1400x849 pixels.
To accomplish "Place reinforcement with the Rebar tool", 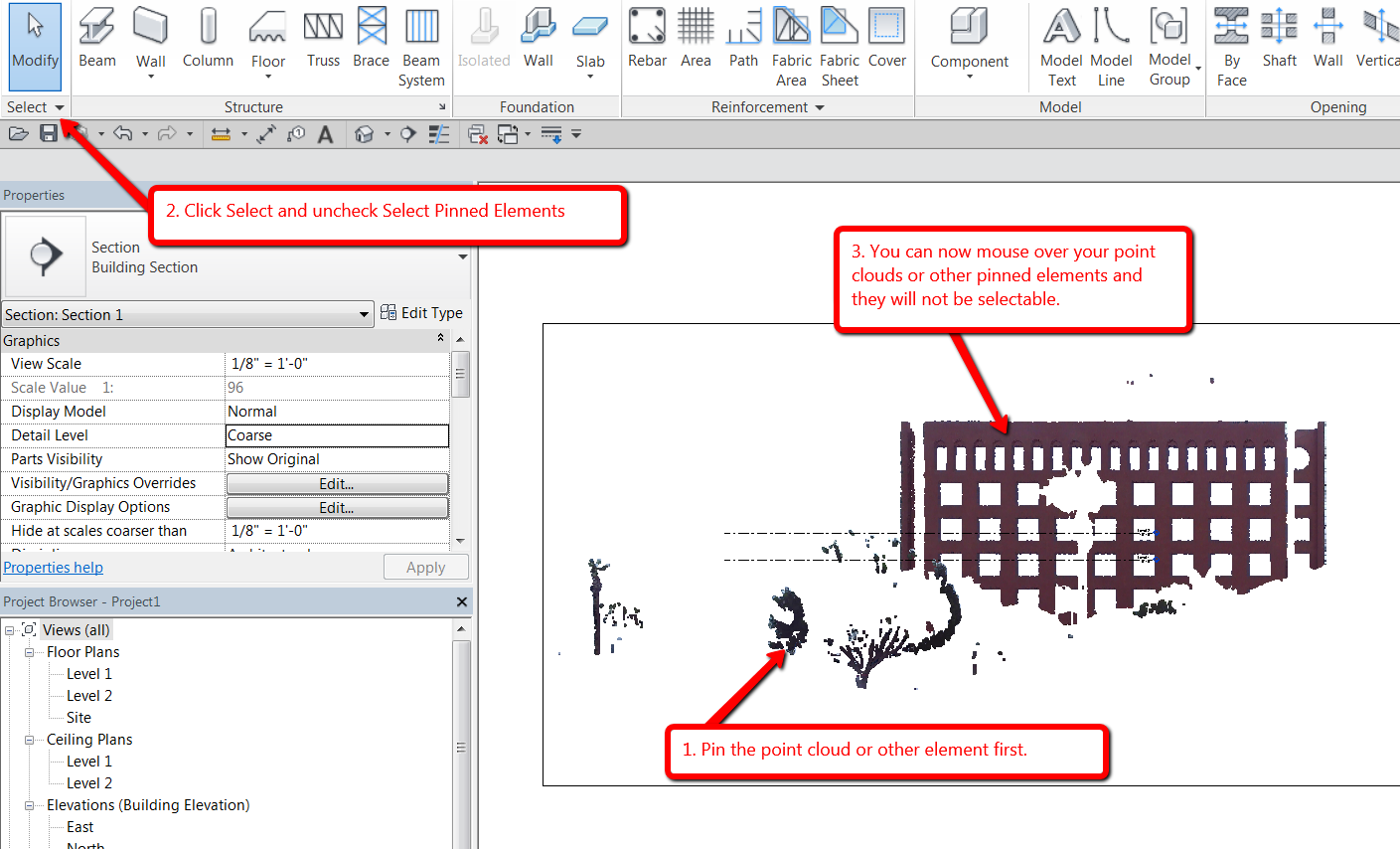I will pyautogui.click(x=647, y=40).
